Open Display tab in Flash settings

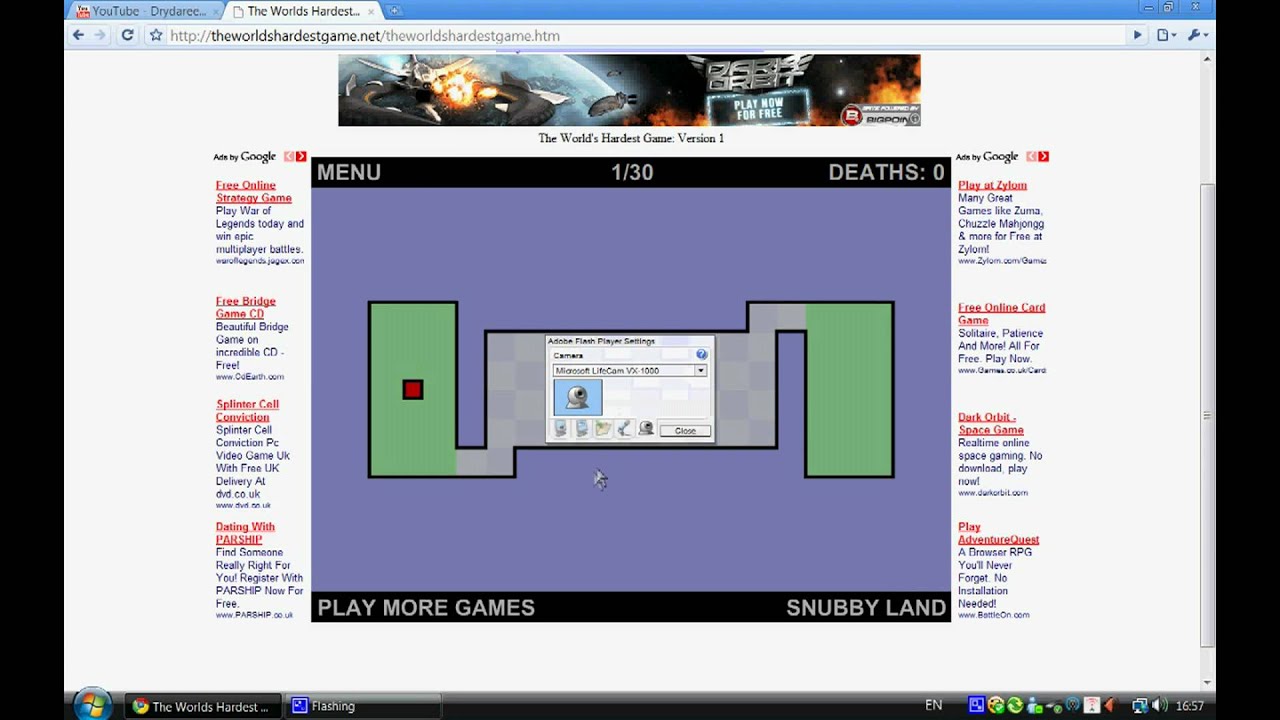(560, 428)
